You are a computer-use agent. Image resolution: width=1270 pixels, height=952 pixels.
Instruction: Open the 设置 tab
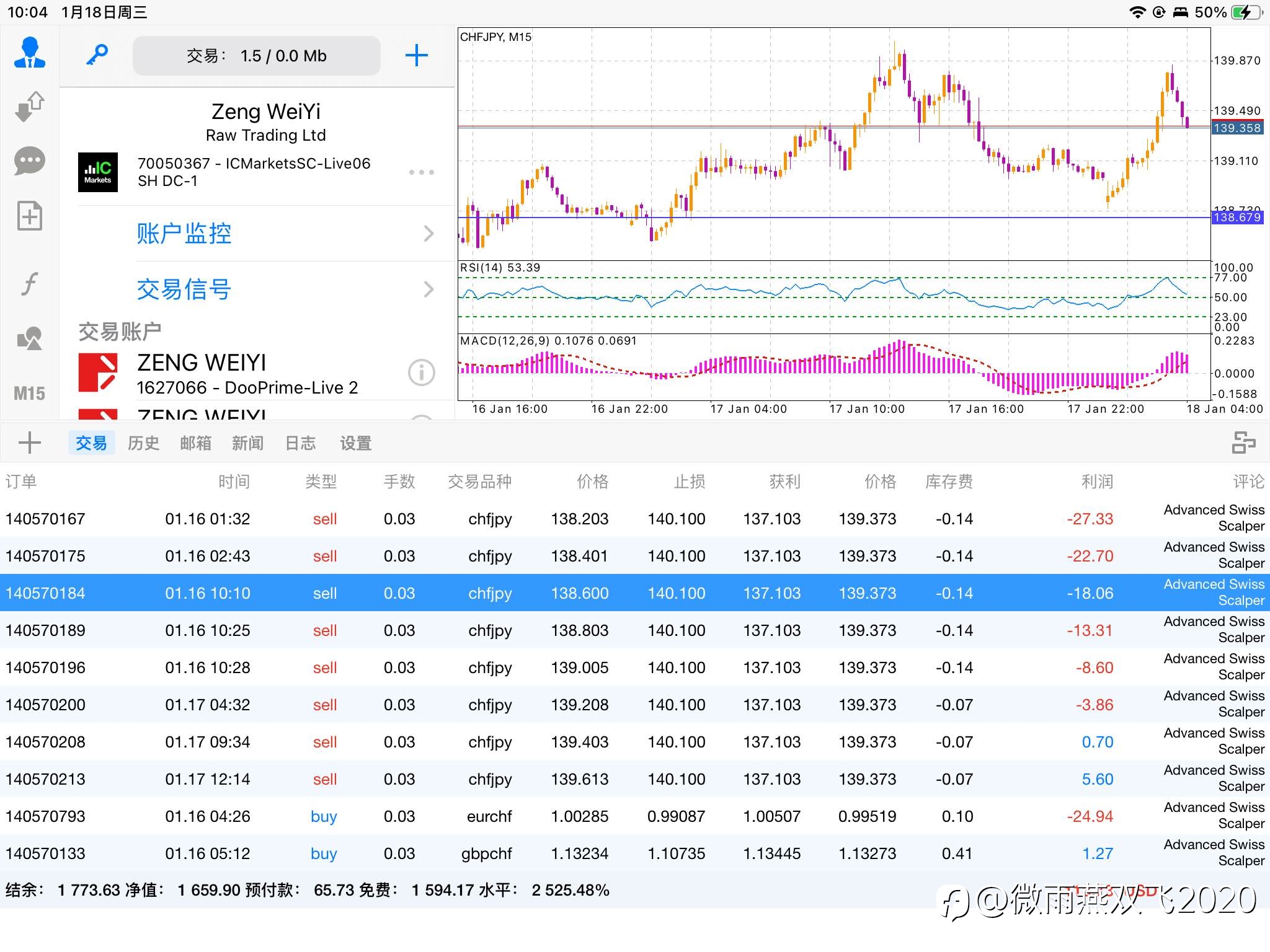[355, 443]
